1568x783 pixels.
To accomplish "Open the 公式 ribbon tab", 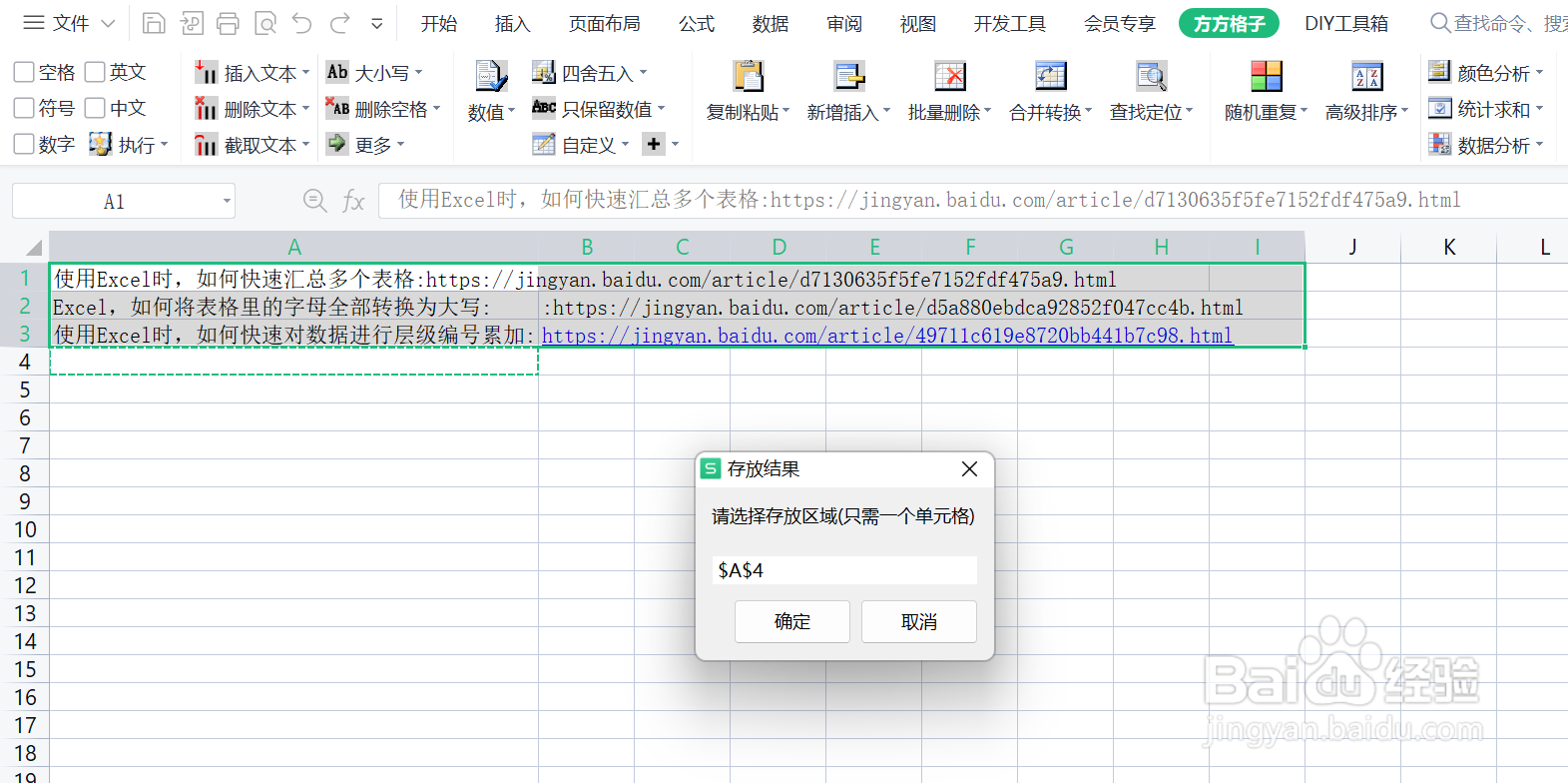I will [x=697, y=23].
